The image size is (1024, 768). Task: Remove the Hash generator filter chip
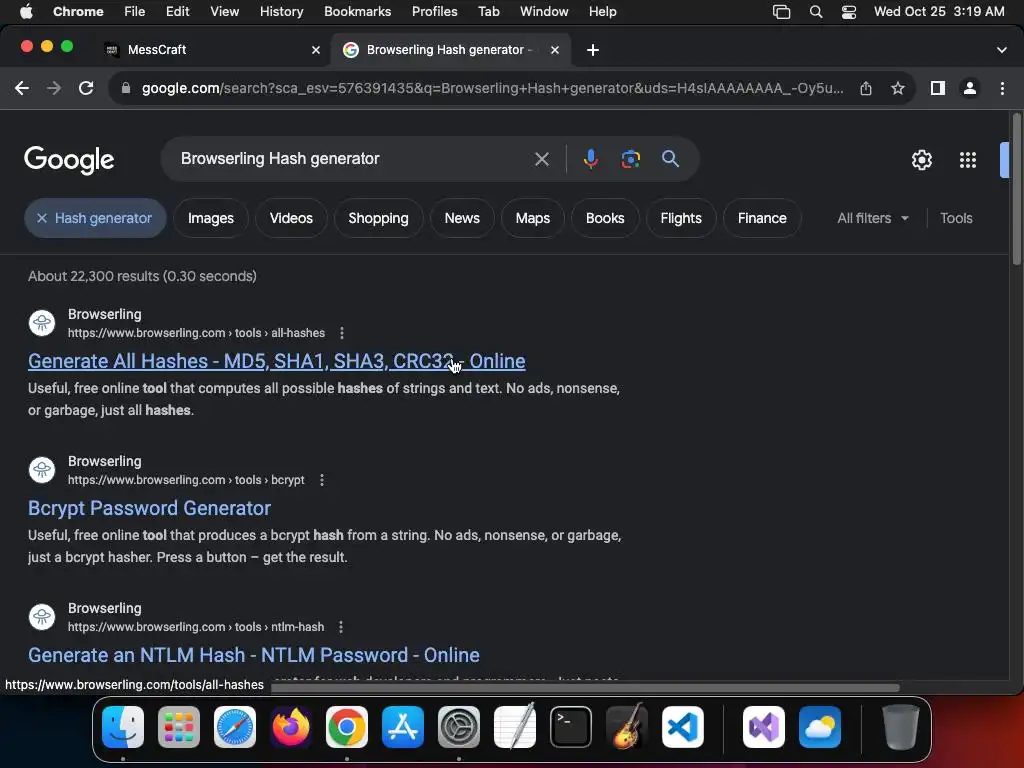coord(42,218)
